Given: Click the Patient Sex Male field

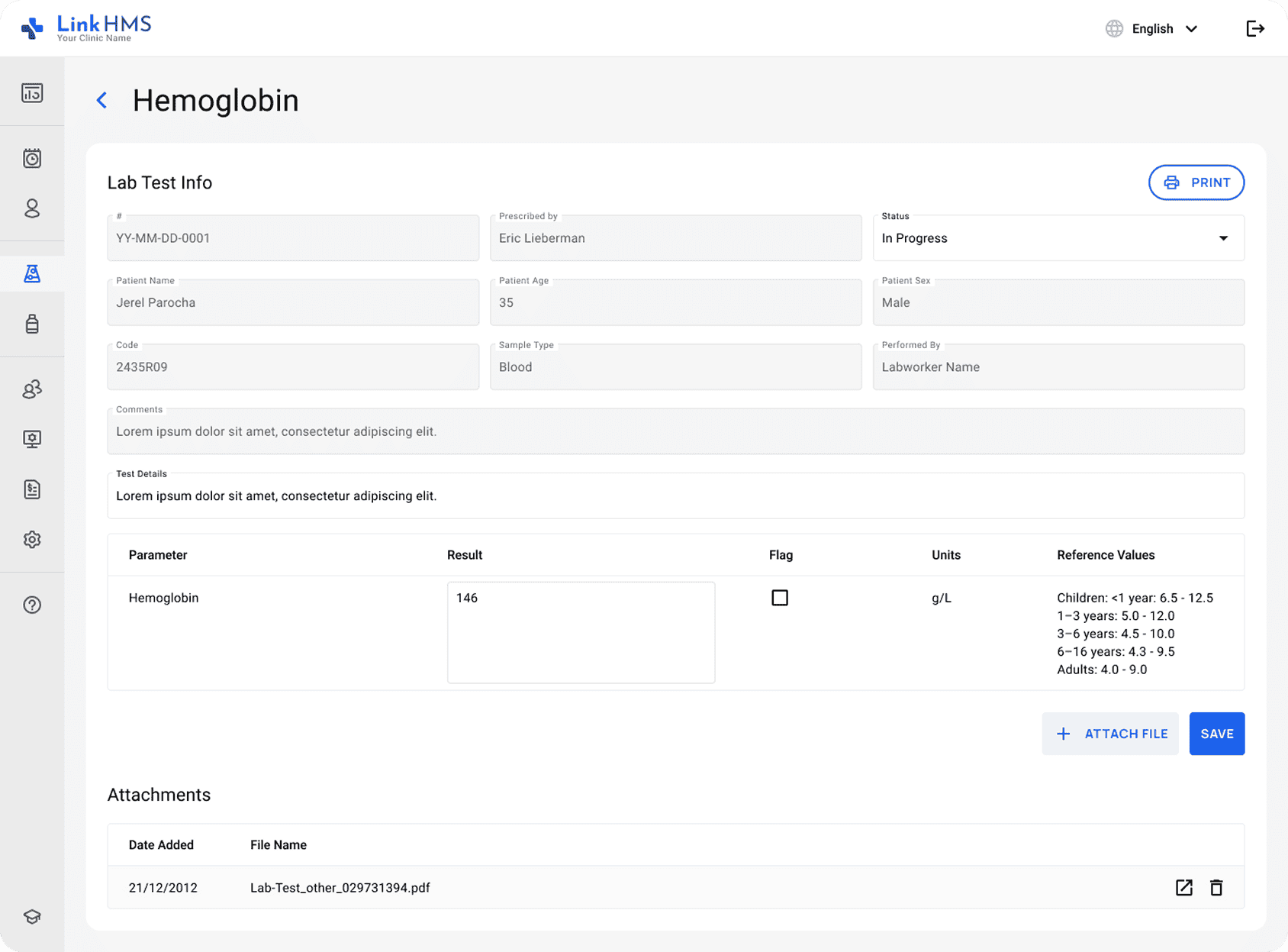Looking at the screenshot, I should (1058, 302).
